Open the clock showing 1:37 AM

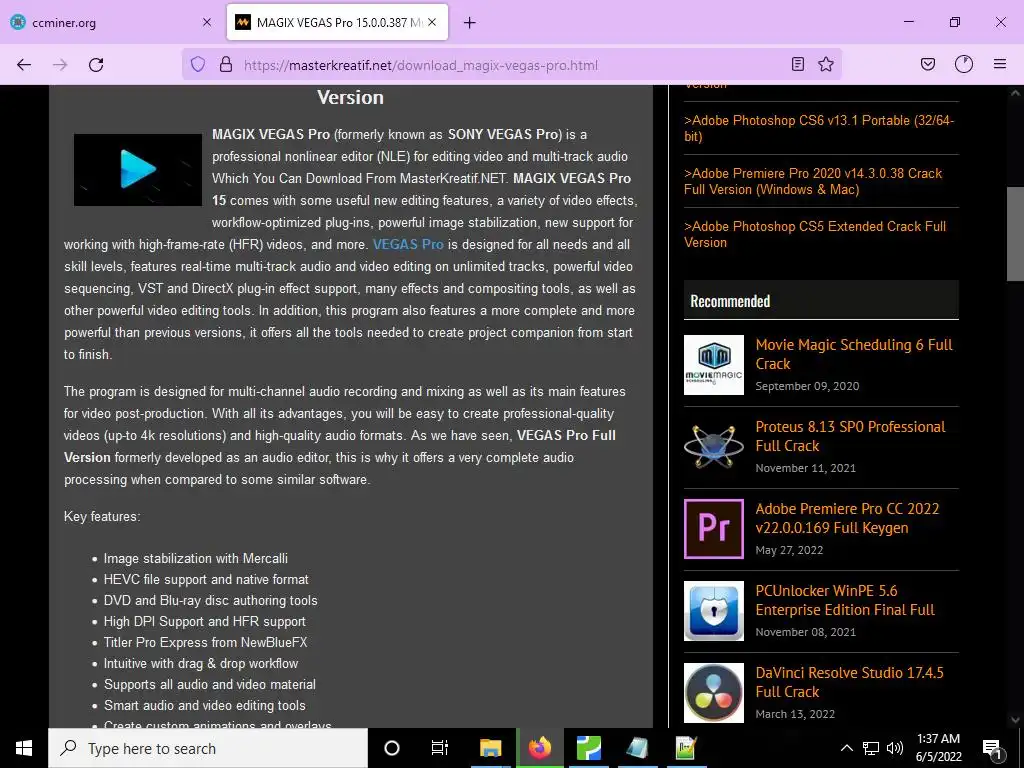click(x=938, y=748)
